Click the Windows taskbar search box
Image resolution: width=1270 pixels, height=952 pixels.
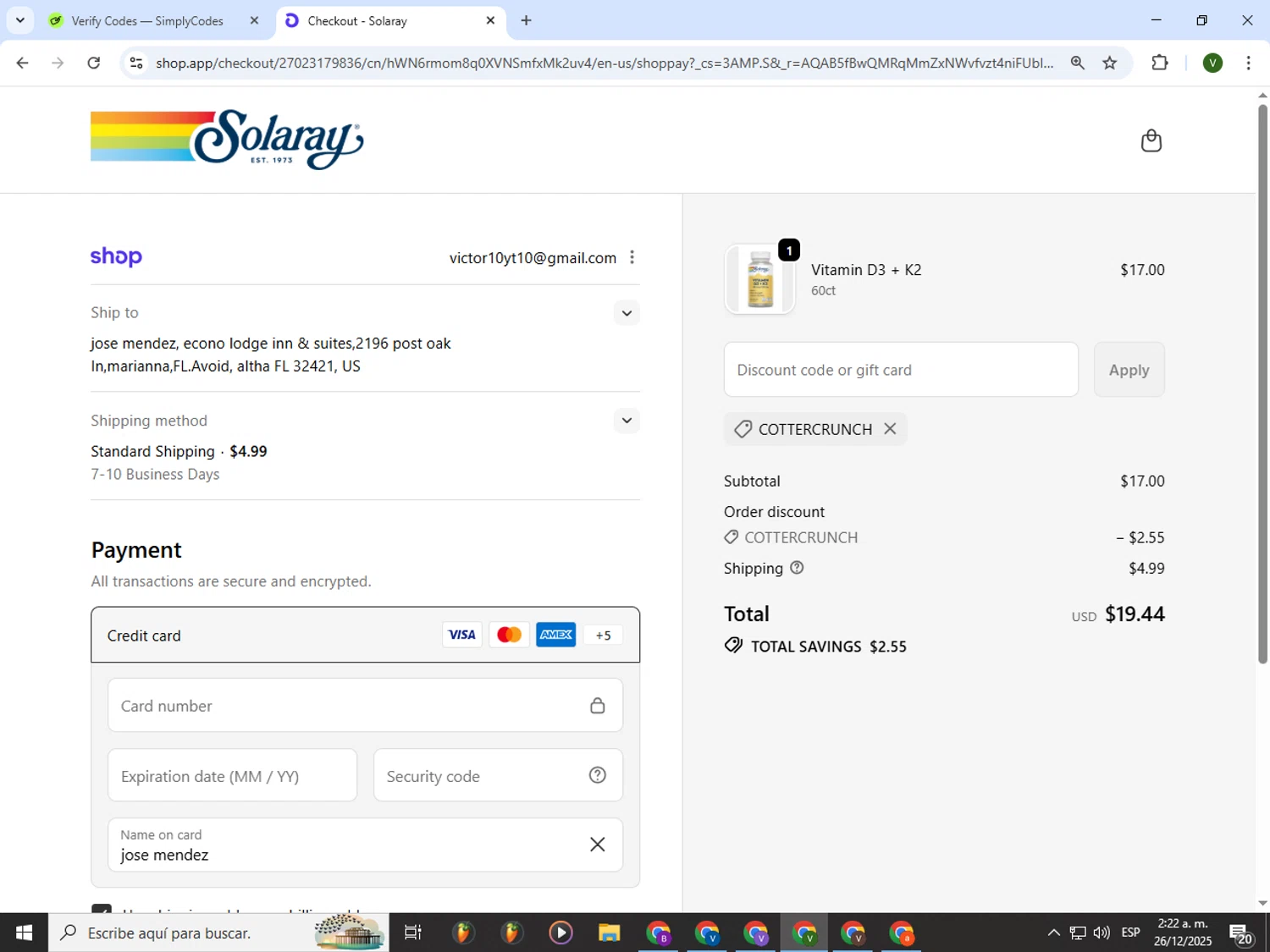(x=218, y=933)
